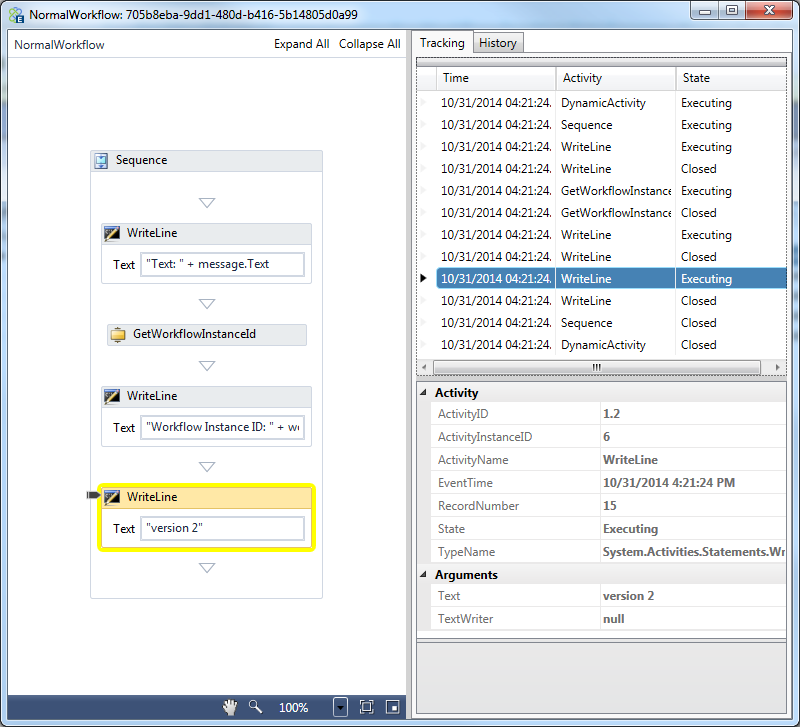Click the ActivityName value WriteLine

coord(630,460)
